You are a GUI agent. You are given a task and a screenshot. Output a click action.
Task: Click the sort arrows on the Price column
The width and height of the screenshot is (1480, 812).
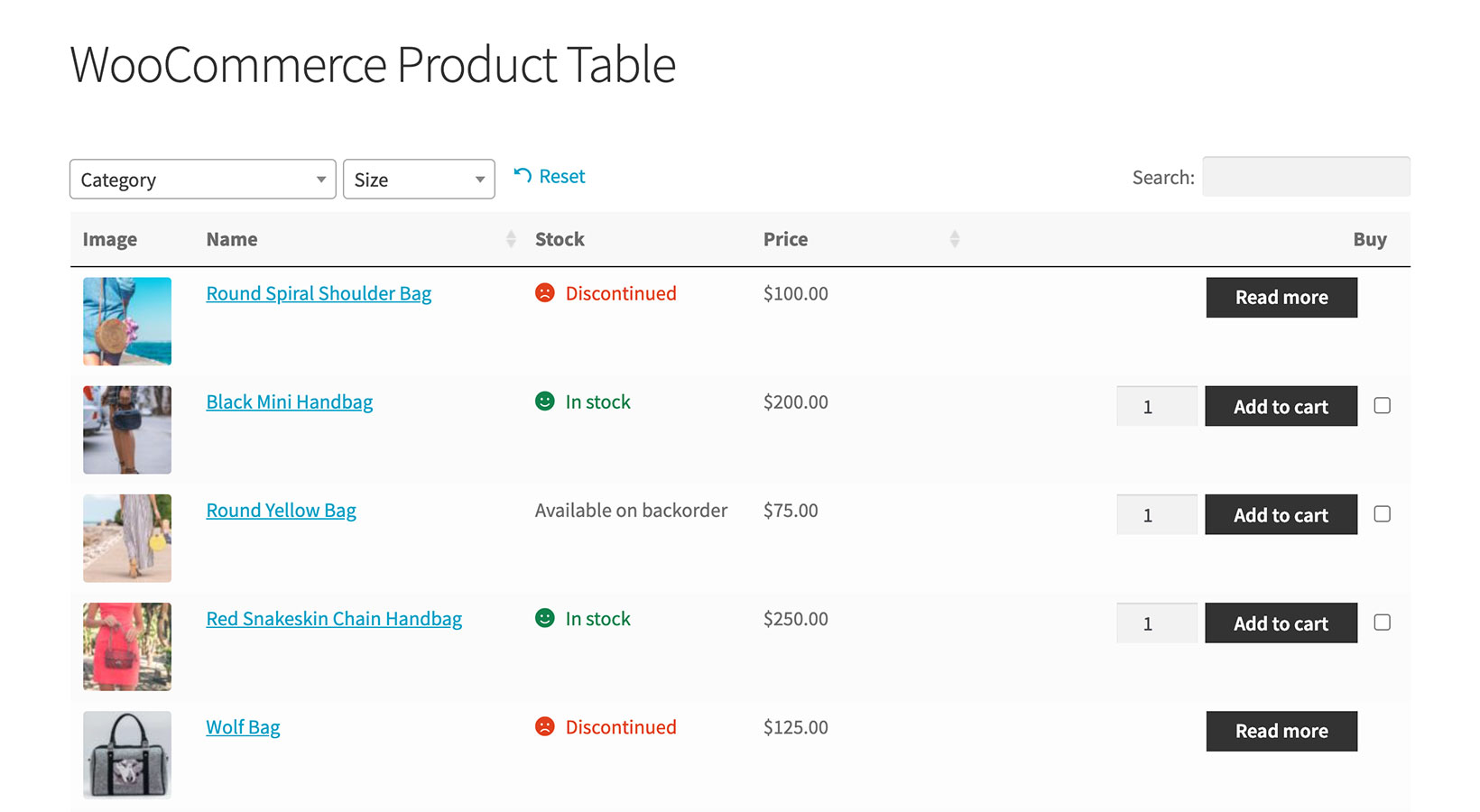(x=954, y=239)
